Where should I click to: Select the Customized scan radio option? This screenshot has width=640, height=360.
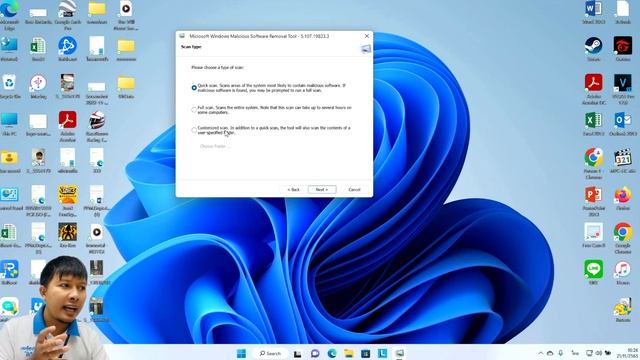[x=194, y=130]
